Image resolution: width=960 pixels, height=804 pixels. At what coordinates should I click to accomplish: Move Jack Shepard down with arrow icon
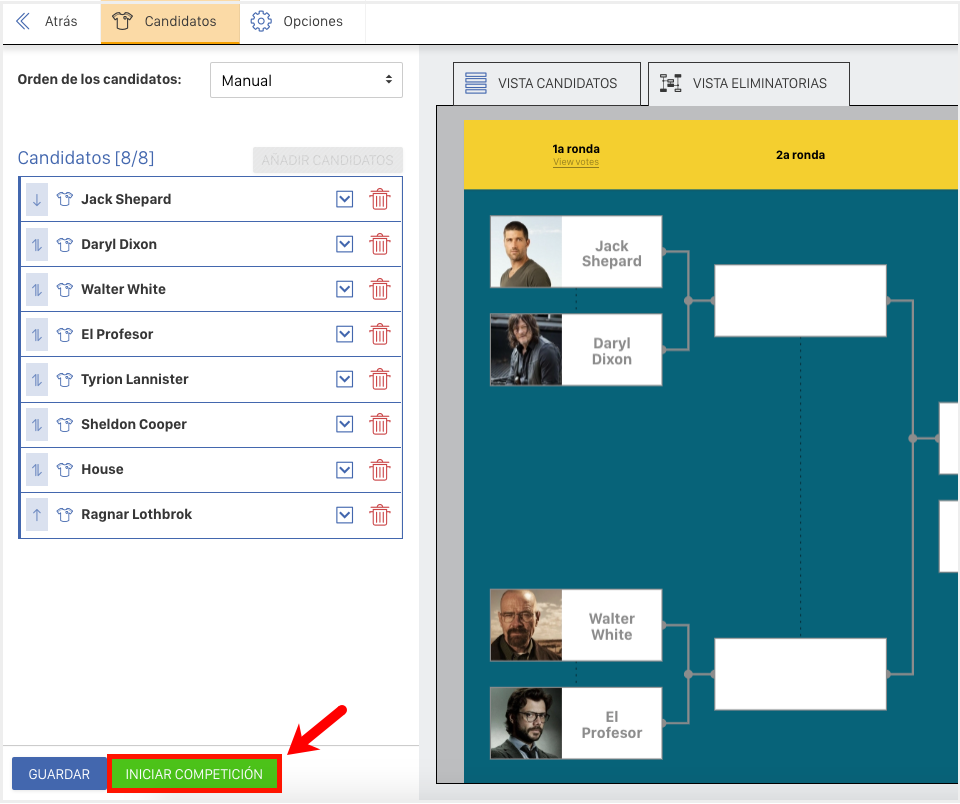pos(37,200)
